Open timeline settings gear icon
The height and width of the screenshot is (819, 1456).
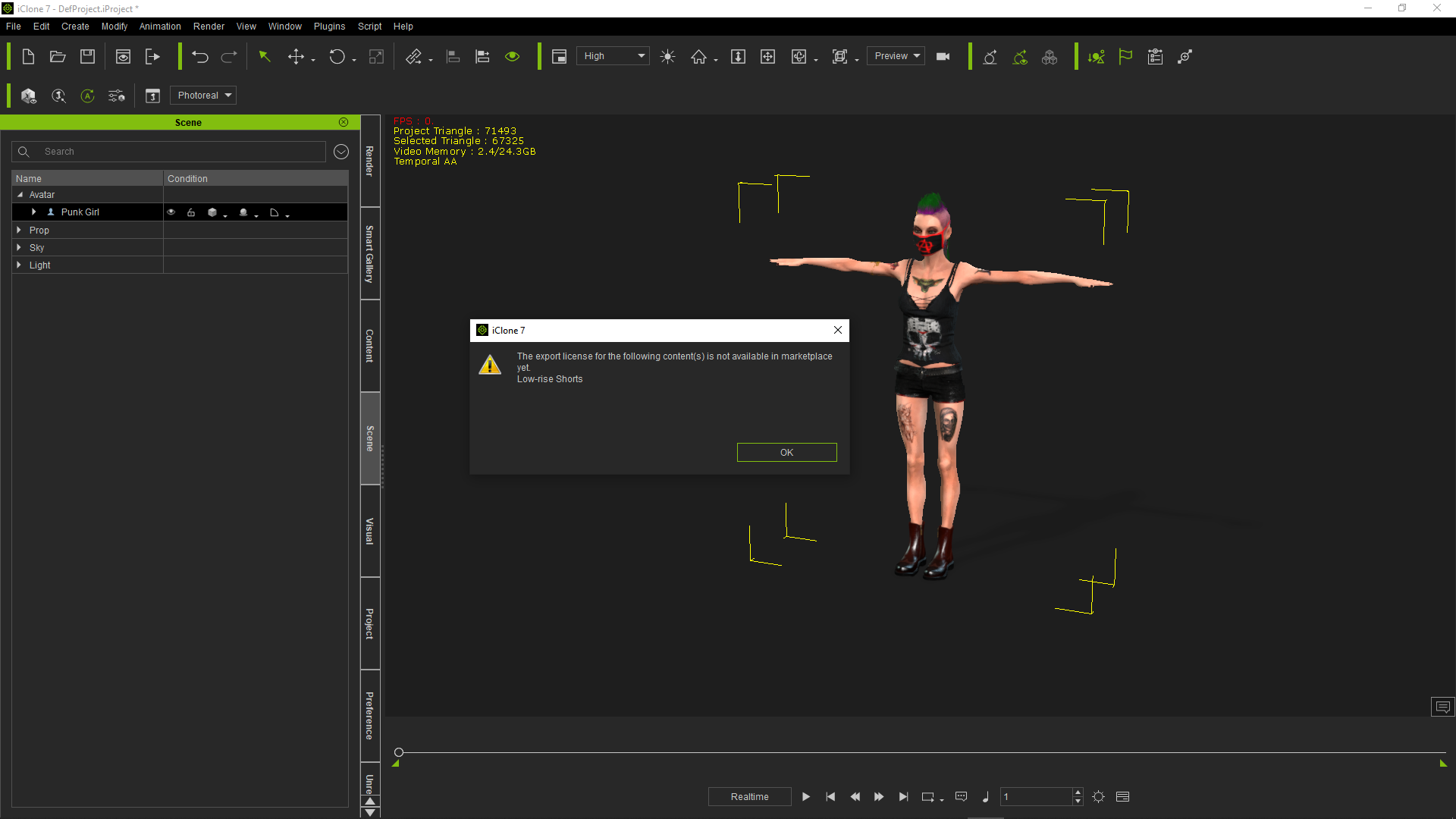1099,797
